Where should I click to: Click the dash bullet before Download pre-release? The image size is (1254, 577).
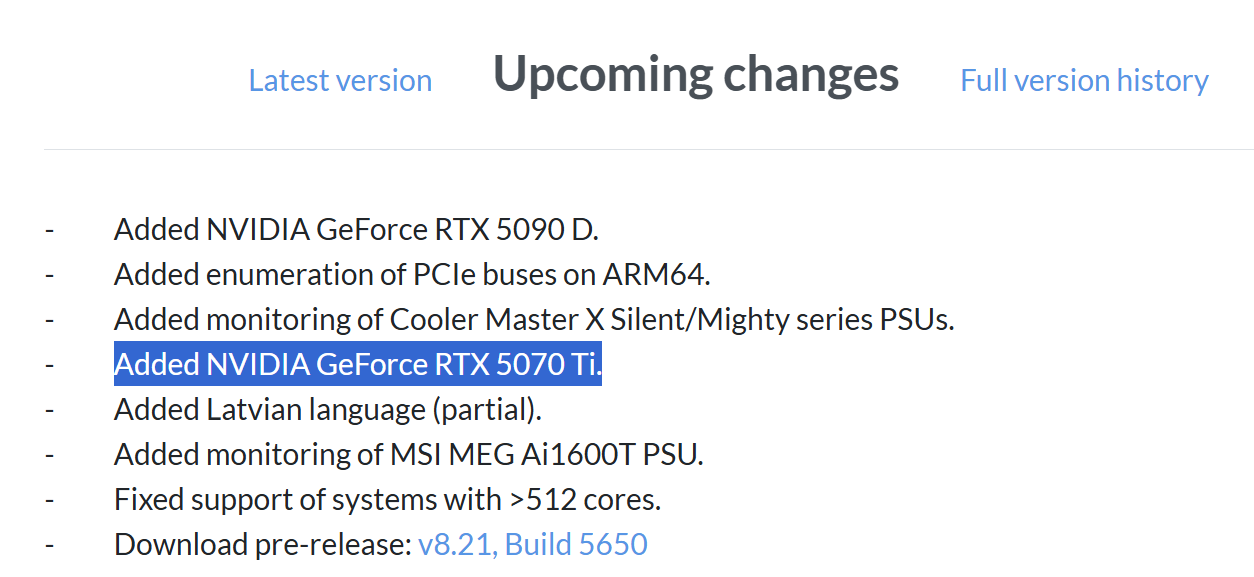(x=49, y=546)
